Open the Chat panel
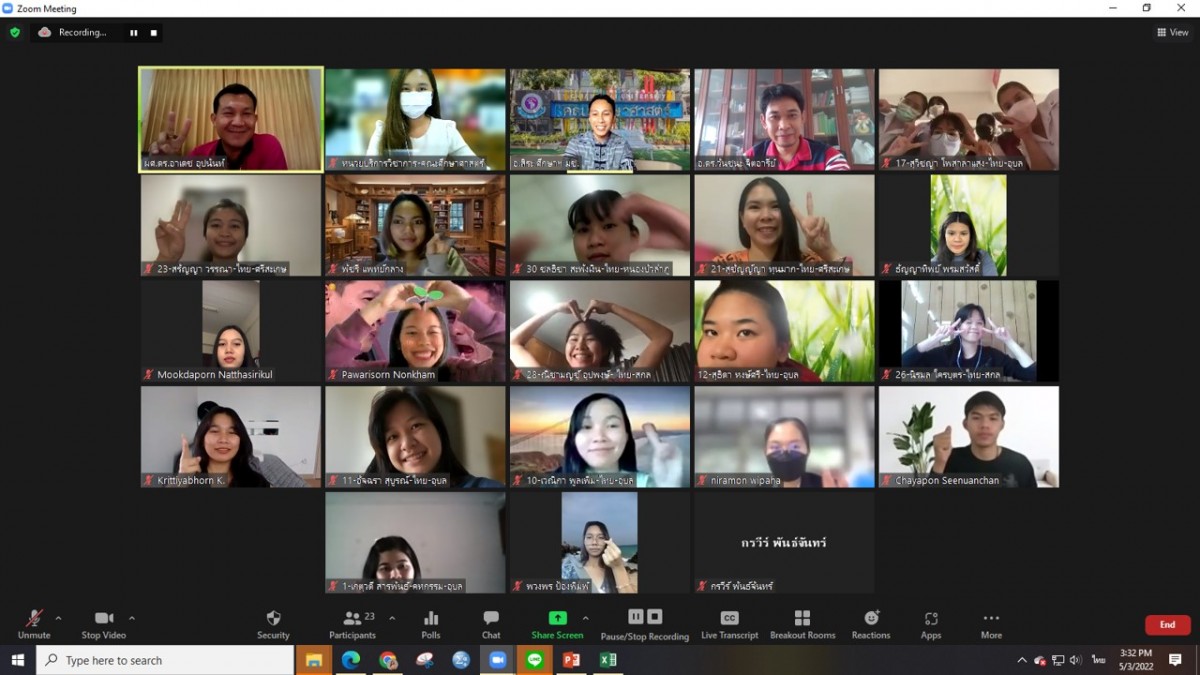The image size is (1200, 675). (491, 624)
